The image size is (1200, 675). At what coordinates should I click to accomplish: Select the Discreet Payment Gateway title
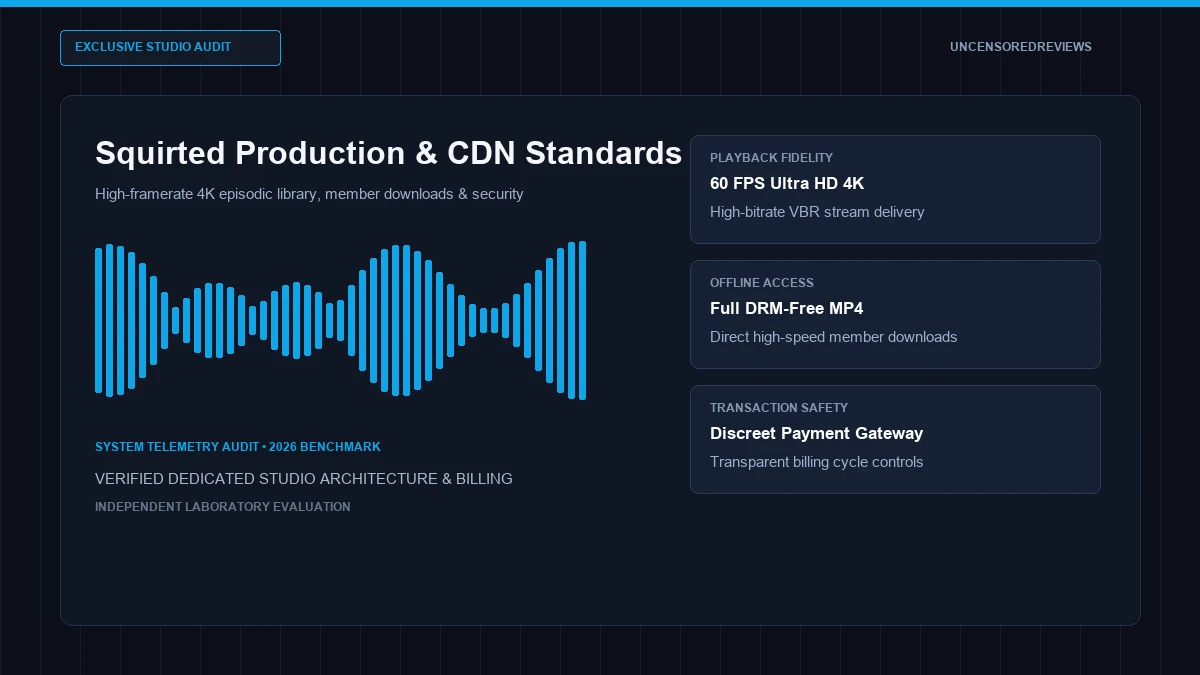point(816,434)
